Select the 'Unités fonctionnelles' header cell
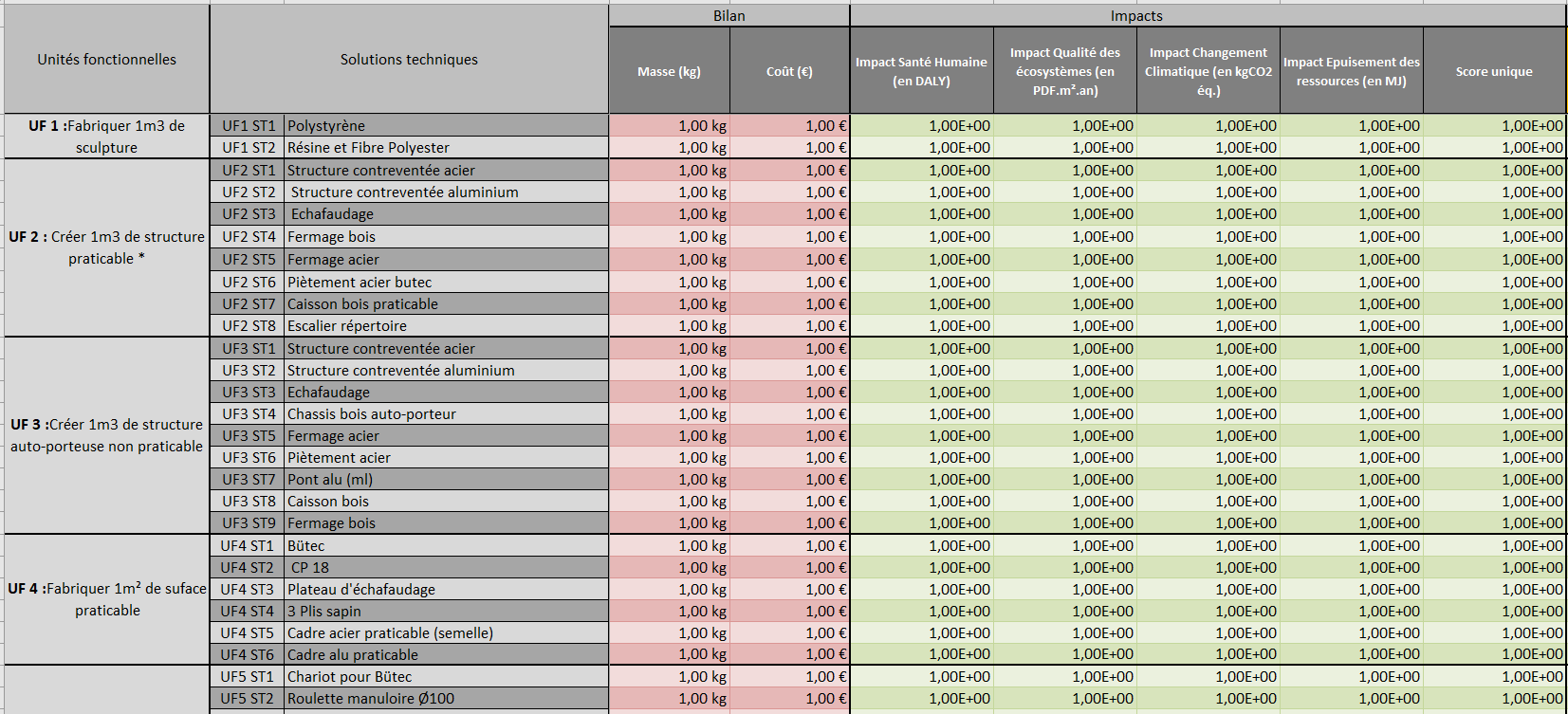1568x714 pixels. [106, 60]
